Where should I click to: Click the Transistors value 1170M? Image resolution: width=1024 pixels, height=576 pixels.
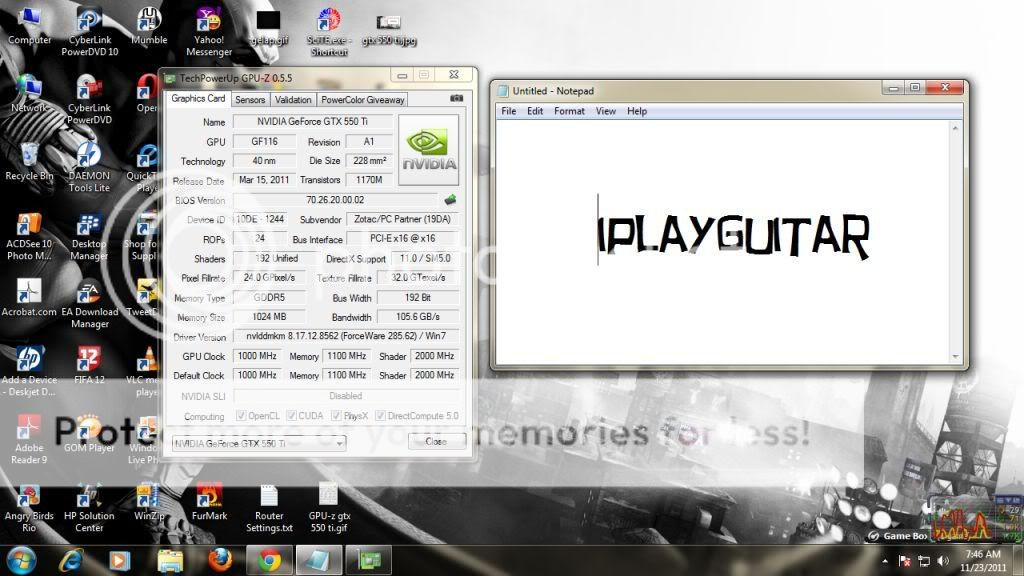(x=369, y=180)
